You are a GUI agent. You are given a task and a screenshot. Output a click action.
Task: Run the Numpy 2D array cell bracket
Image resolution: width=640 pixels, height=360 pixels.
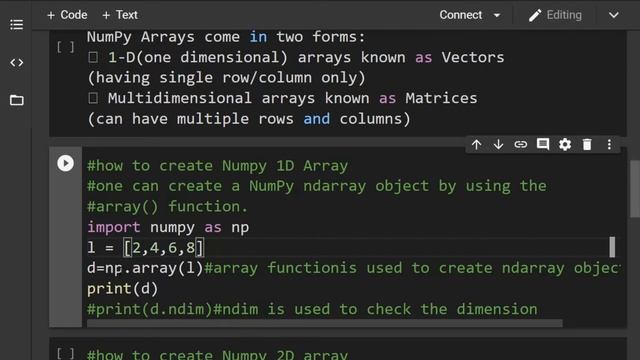65,353
